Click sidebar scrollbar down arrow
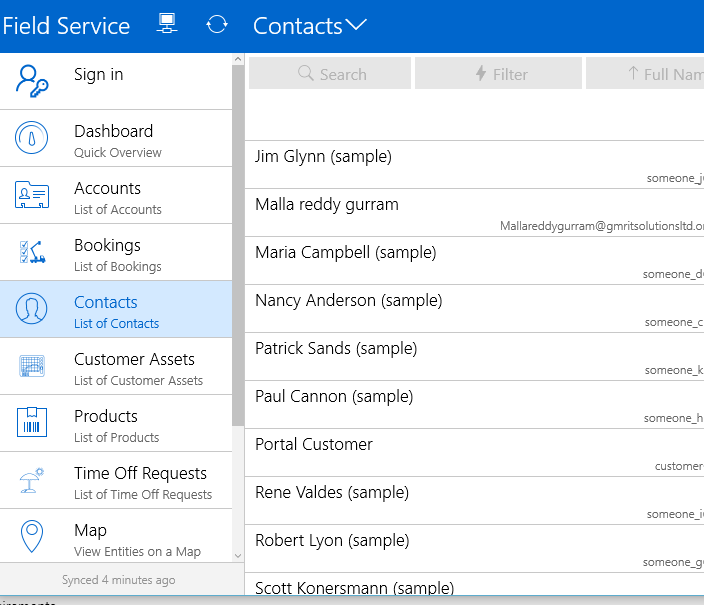704x605 pixels. tap(238, 556)
